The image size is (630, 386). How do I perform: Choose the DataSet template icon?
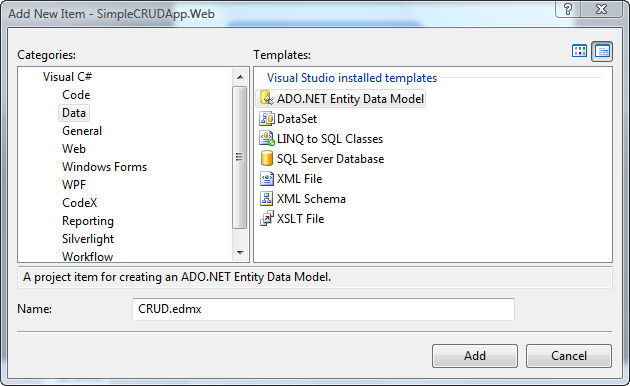[x=267, y=118]
